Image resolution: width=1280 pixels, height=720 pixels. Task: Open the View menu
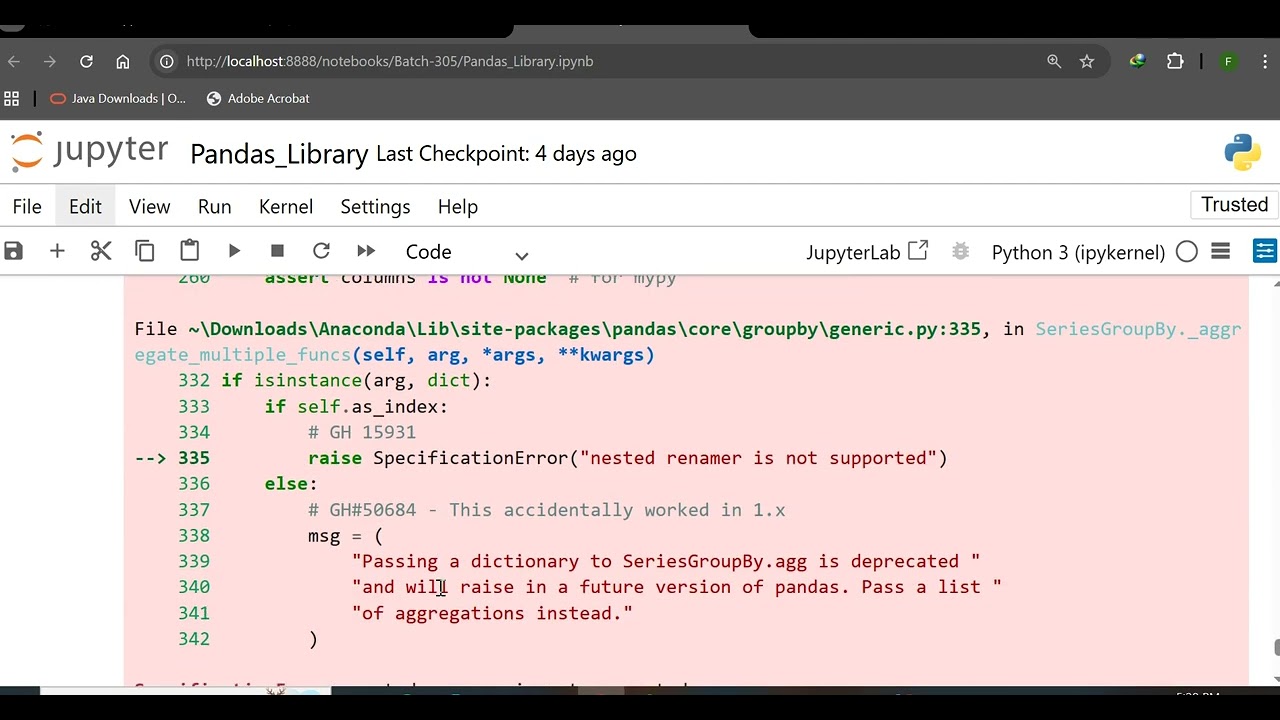pos(149,206)
